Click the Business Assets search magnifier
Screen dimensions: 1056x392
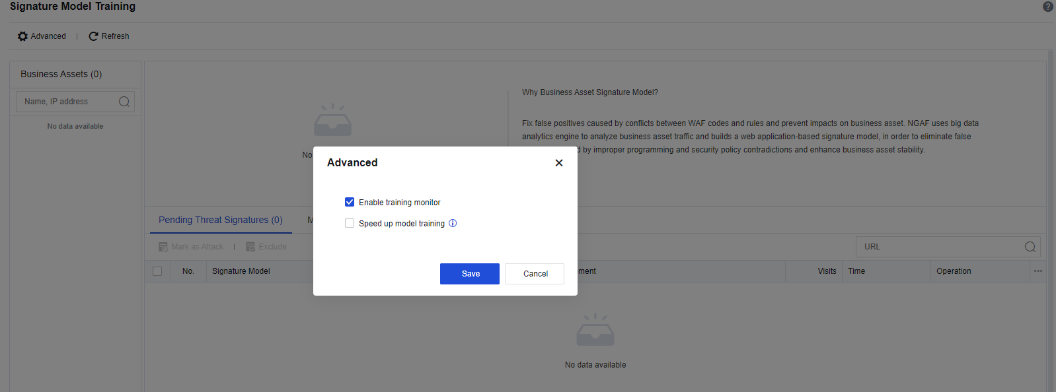124,102
